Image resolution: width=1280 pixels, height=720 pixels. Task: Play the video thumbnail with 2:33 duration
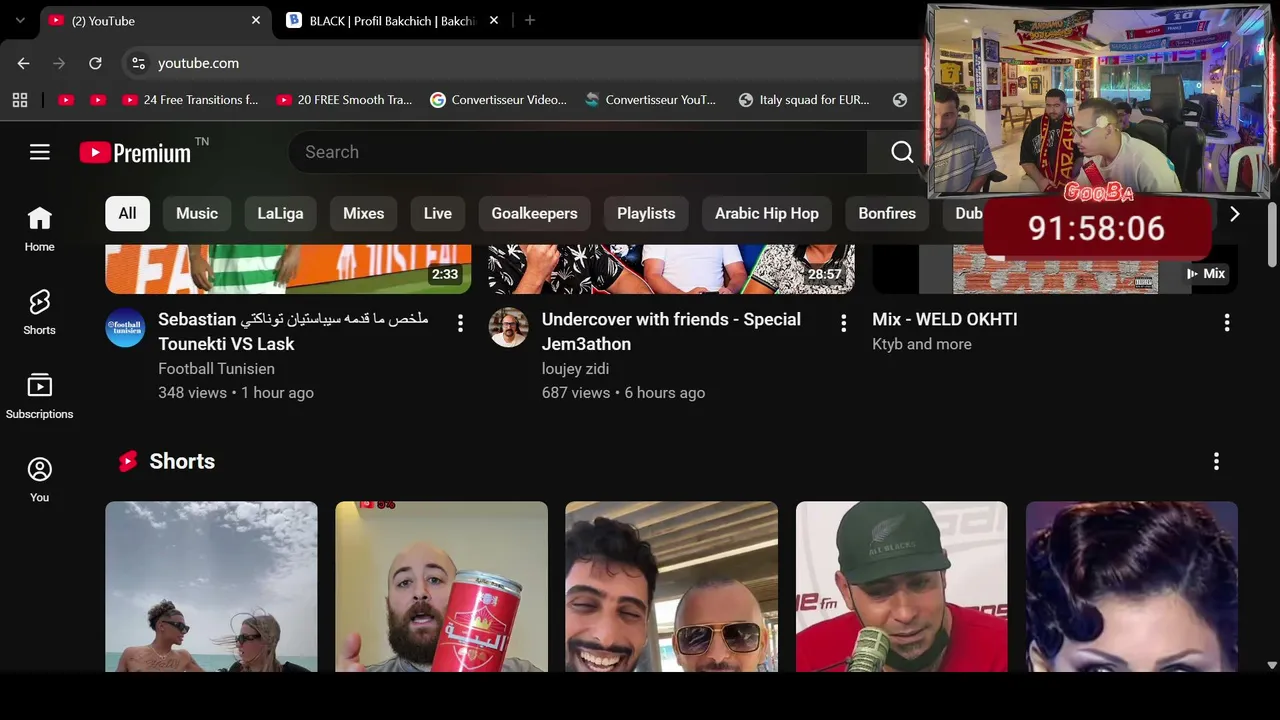[x=288, y=269]
